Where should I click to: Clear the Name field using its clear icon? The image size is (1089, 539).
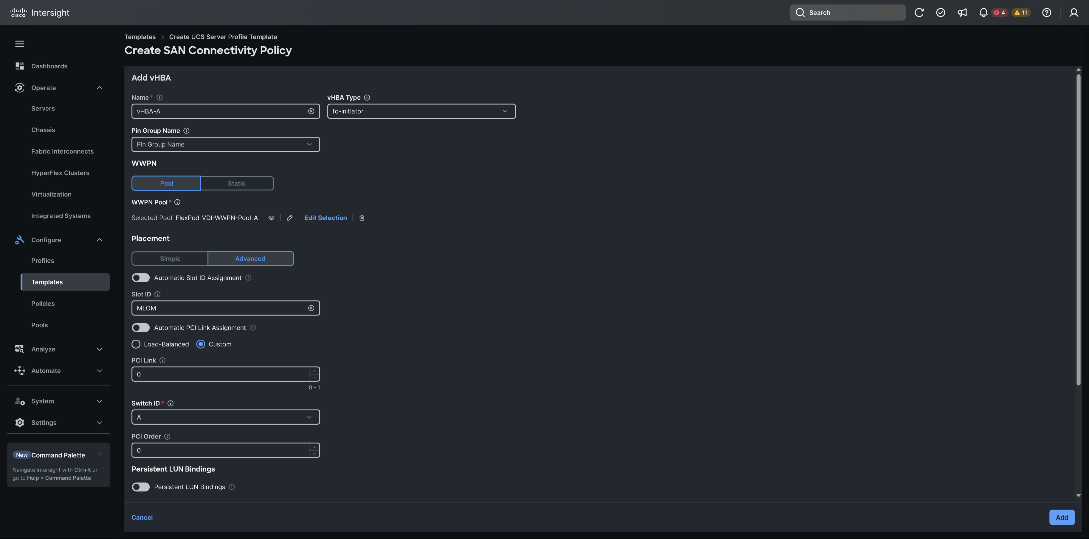pos(311,111)
